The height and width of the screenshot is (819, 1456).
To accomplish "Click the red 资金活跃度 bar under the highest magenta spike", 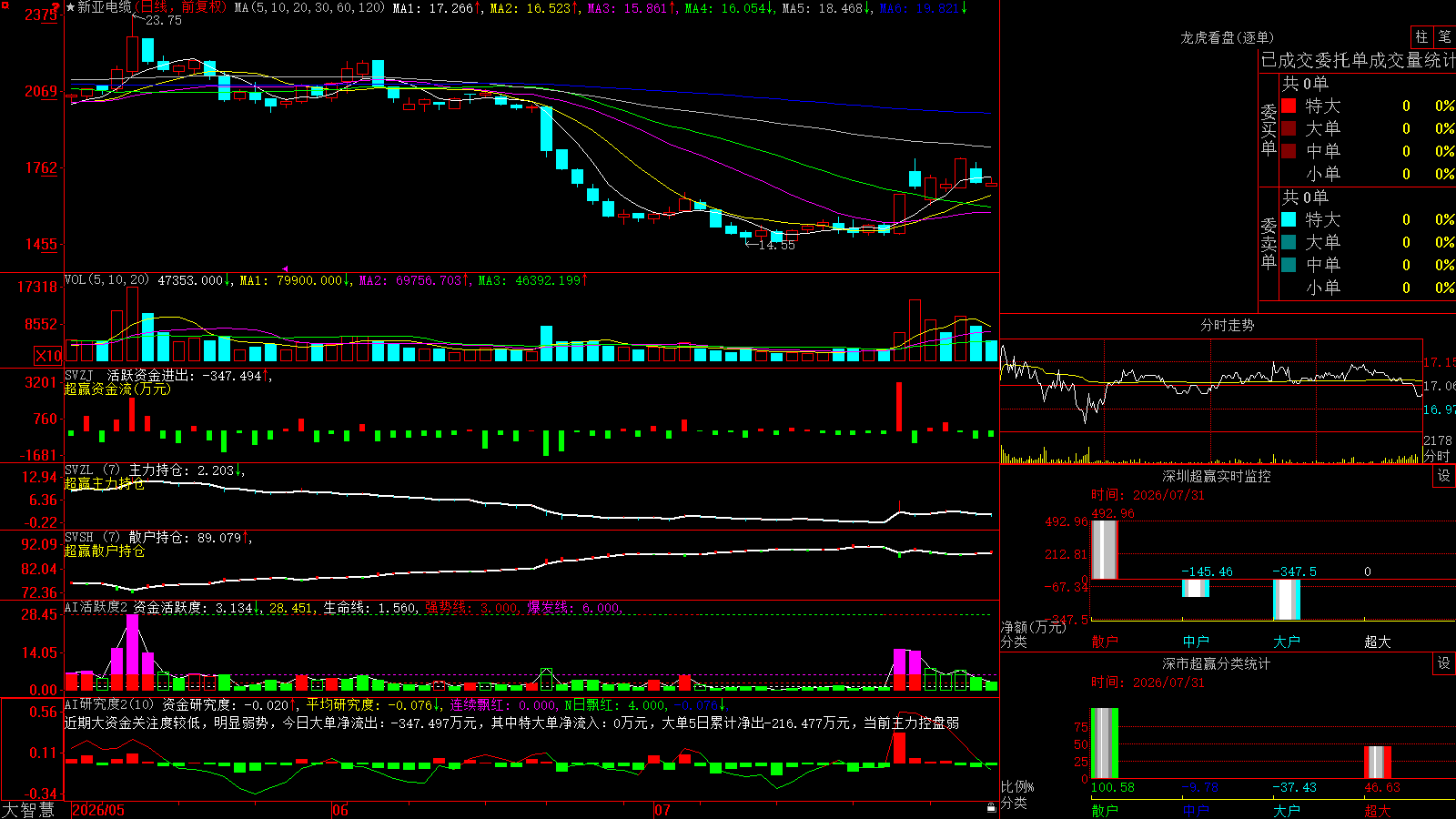I will (133, 682).
